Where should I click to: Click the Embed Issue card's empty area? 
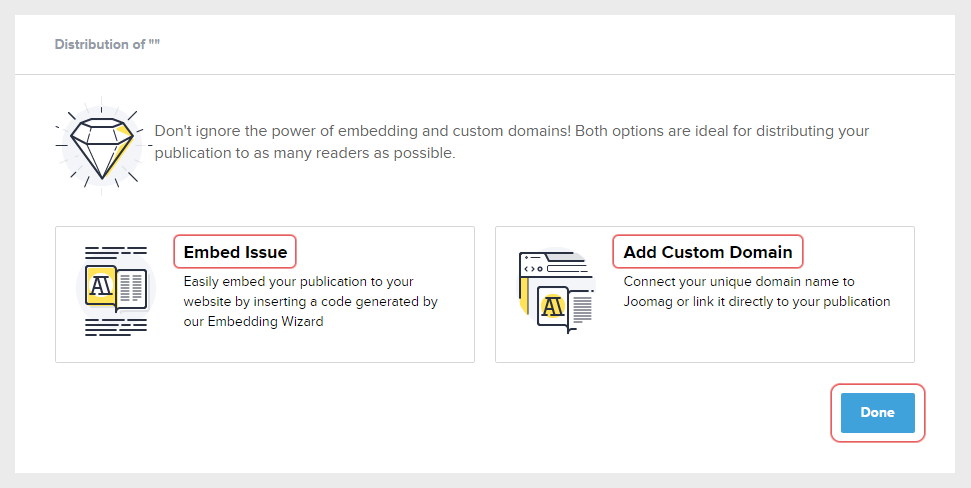(x=400, y=345)
